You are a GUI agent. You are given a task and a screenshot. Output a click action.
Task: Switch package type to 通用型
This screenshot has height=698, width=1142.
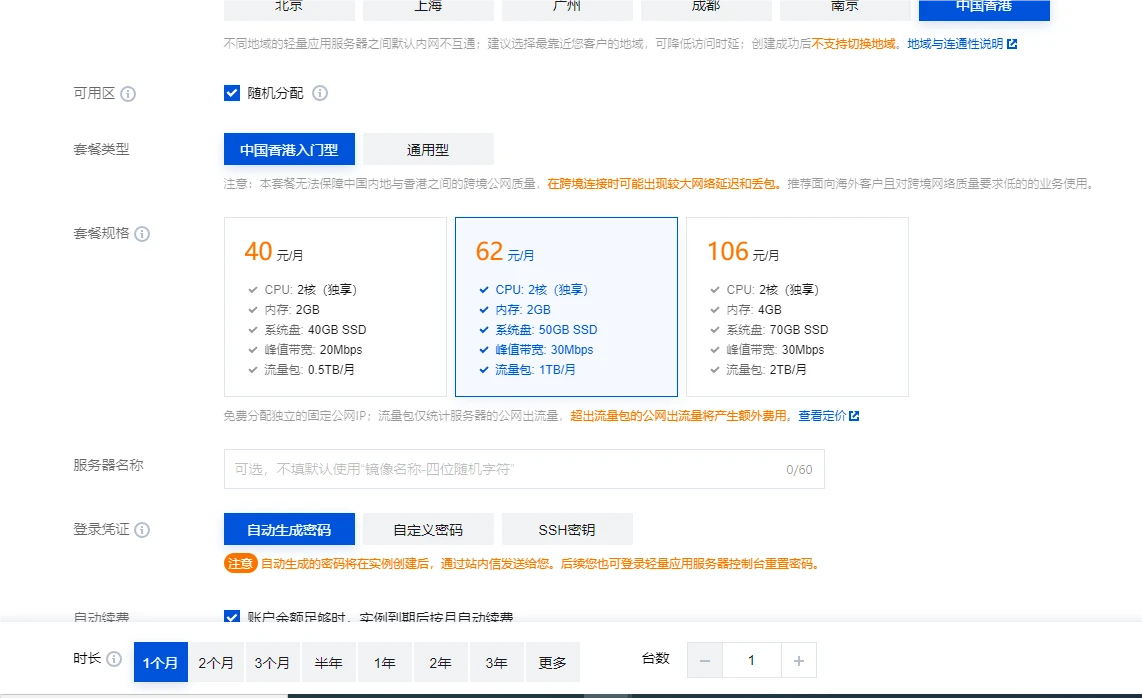click(x=428, y=150)
